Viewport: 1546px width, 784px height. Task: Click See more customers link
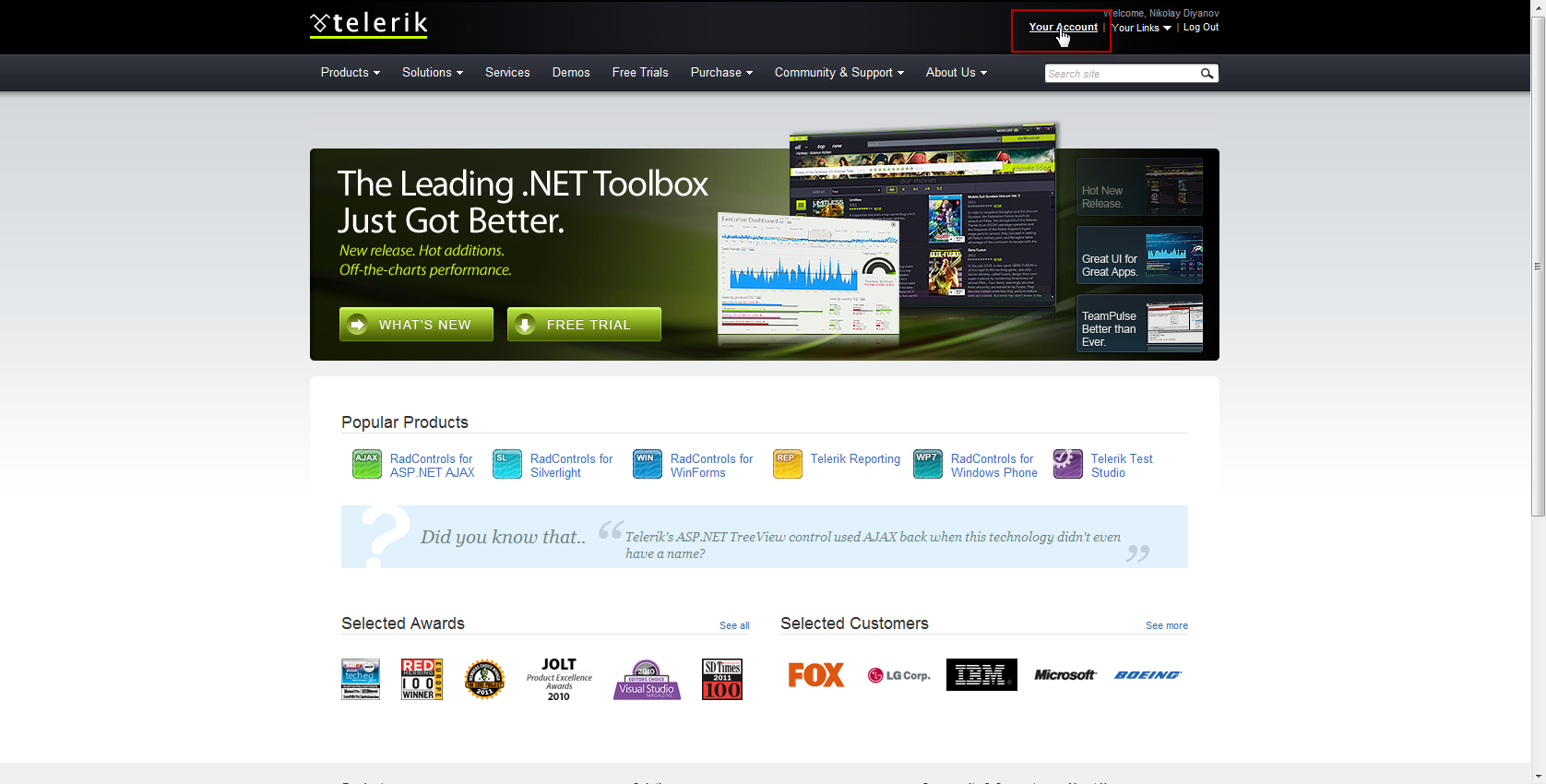1167,625
